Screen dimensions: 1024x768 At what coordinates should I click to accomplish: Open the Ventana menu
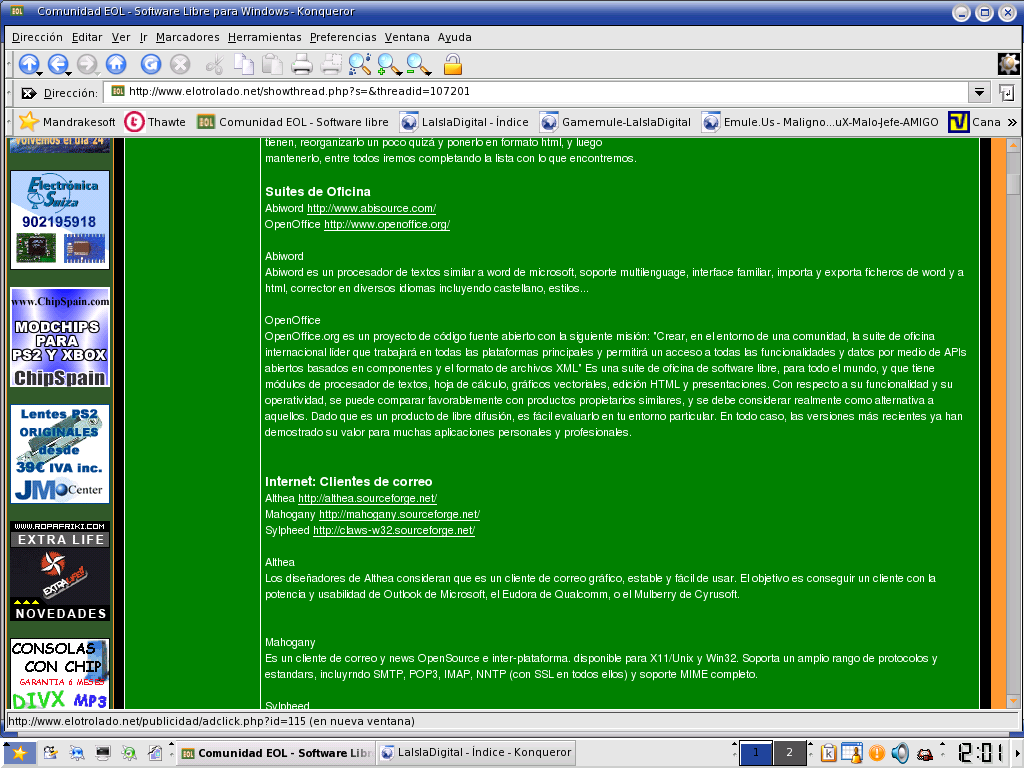(407, 37)
